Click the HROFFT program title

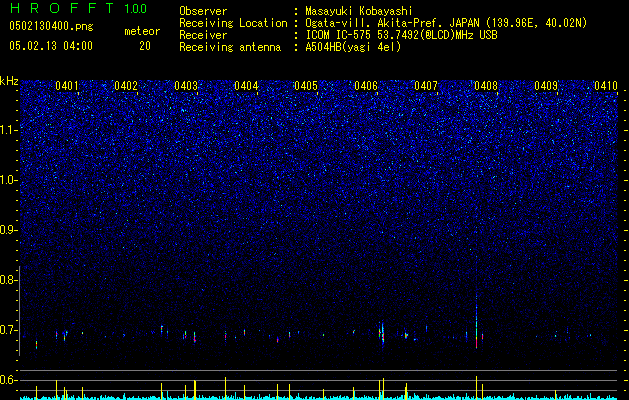62,8
